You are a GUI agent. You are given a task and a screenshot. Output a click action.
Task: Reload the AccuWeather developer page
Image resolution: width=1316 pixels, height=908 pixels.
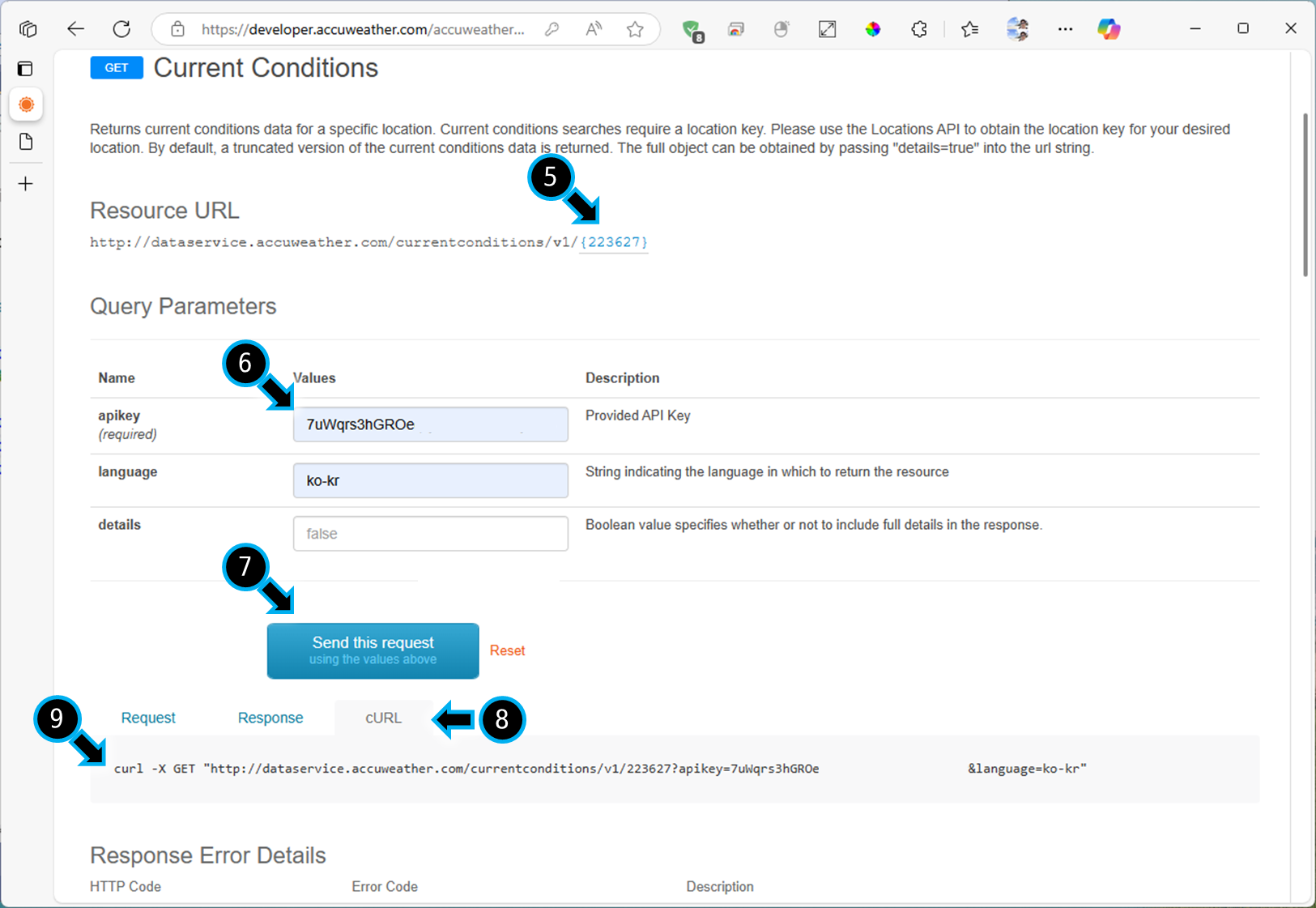[121, 29]
